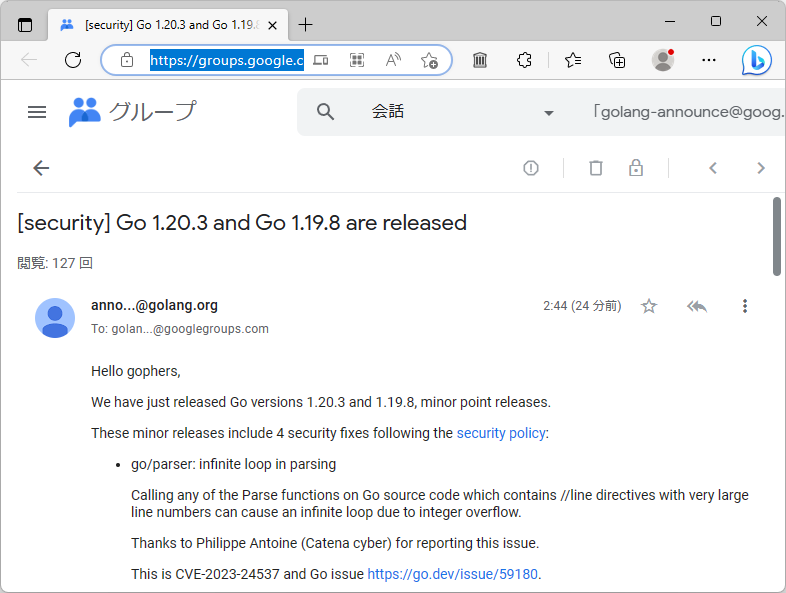The width and height of the screenshot is (786, 593).
Task: Refresh the current page
Action: 73,60
